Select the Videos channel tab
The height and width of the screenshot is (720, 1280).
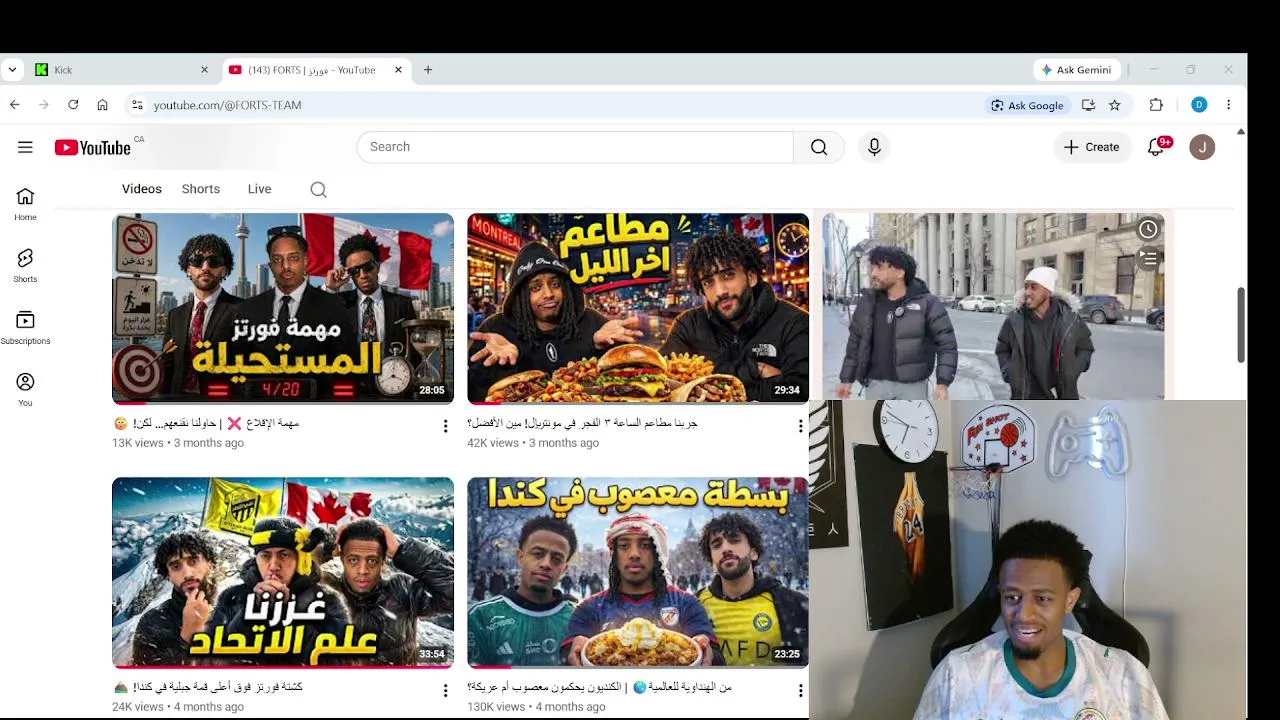pos(142,189)
